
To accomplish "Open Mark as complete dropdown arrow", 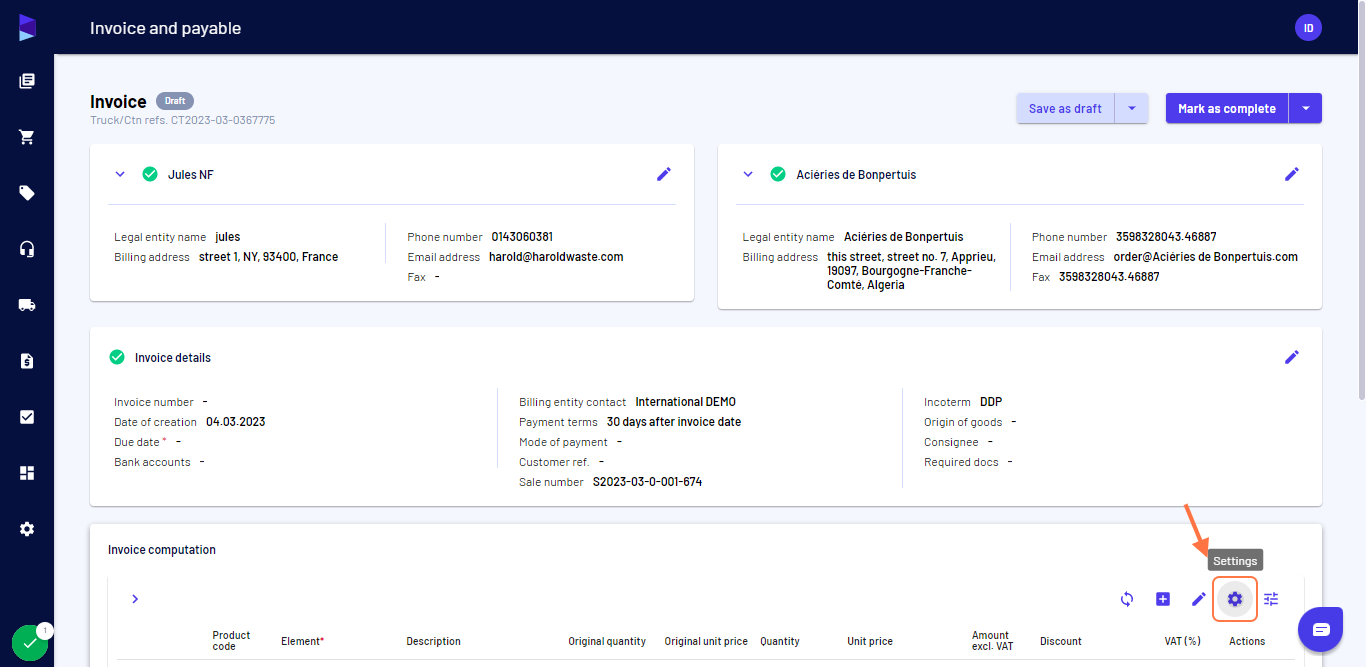I will (1305, 108).
